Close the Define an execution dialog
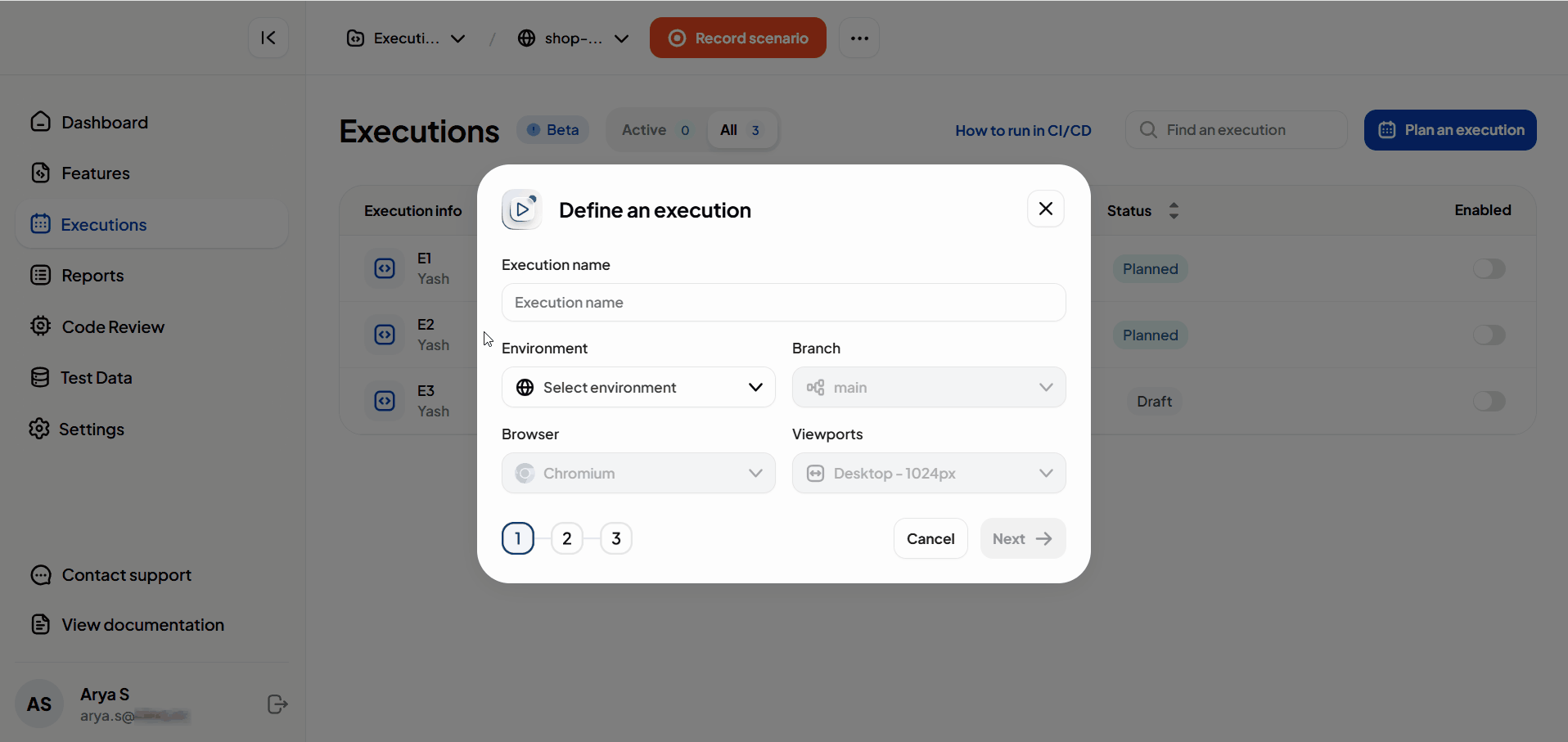1568x742 pixels. coord(1045,209)
